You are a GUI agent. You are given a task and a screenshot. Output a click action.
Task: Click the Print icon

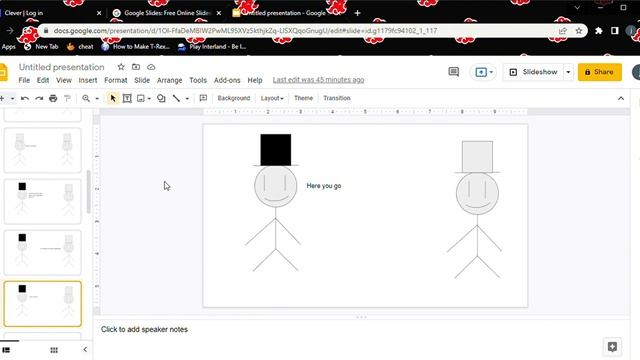tap(53, 98)
